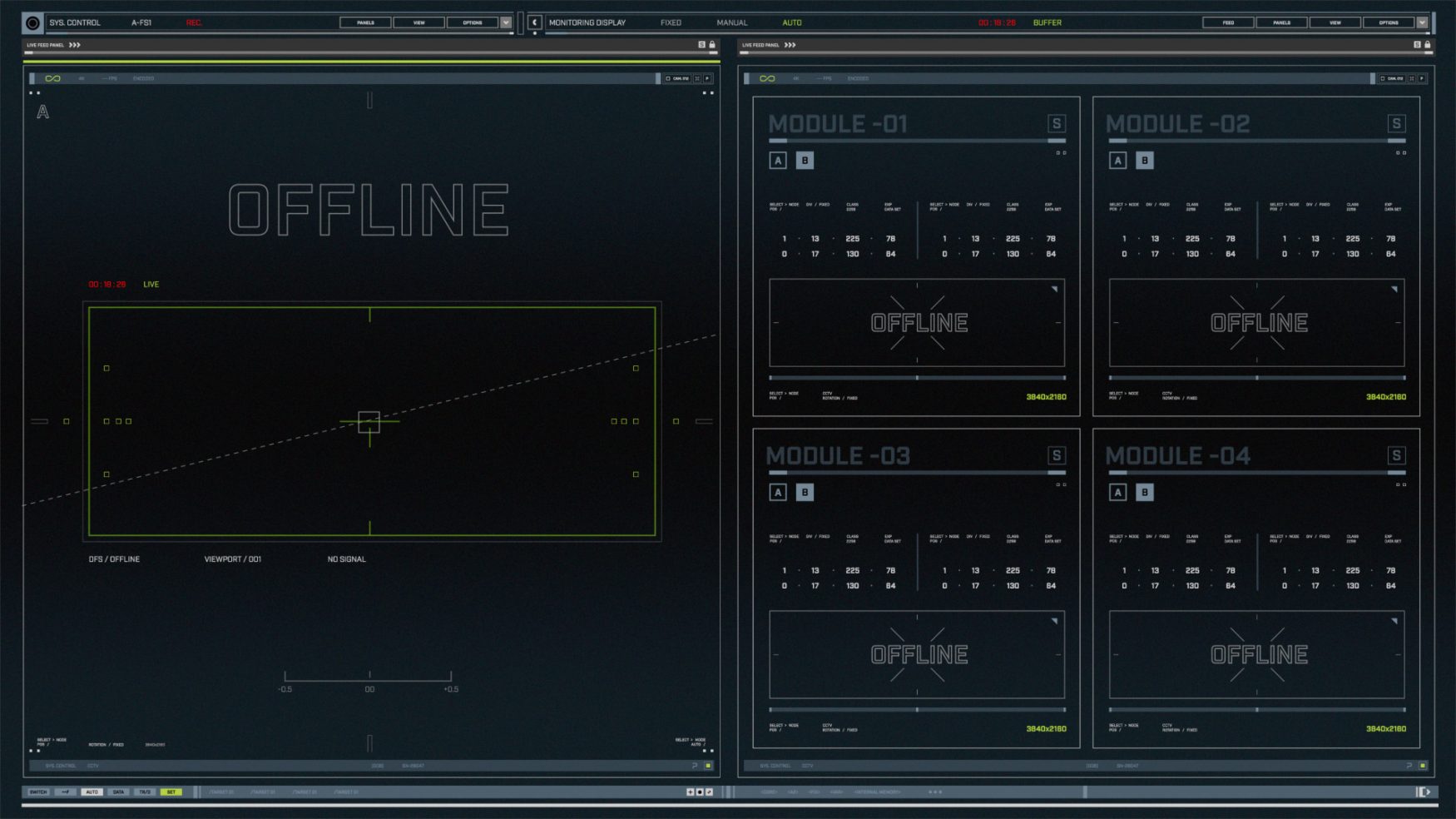Open the FEED menu in the monitoring bar
The image size is (1456, 819).
[x=1228, y=22]
